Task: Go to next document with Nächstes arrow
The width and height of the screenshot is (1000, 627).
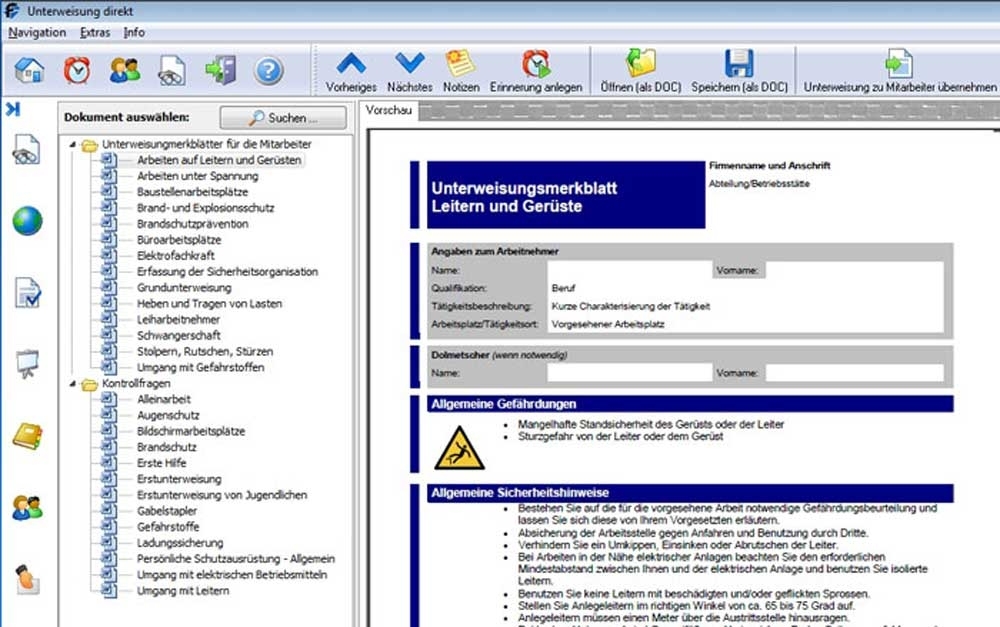Action: point(409,71)
